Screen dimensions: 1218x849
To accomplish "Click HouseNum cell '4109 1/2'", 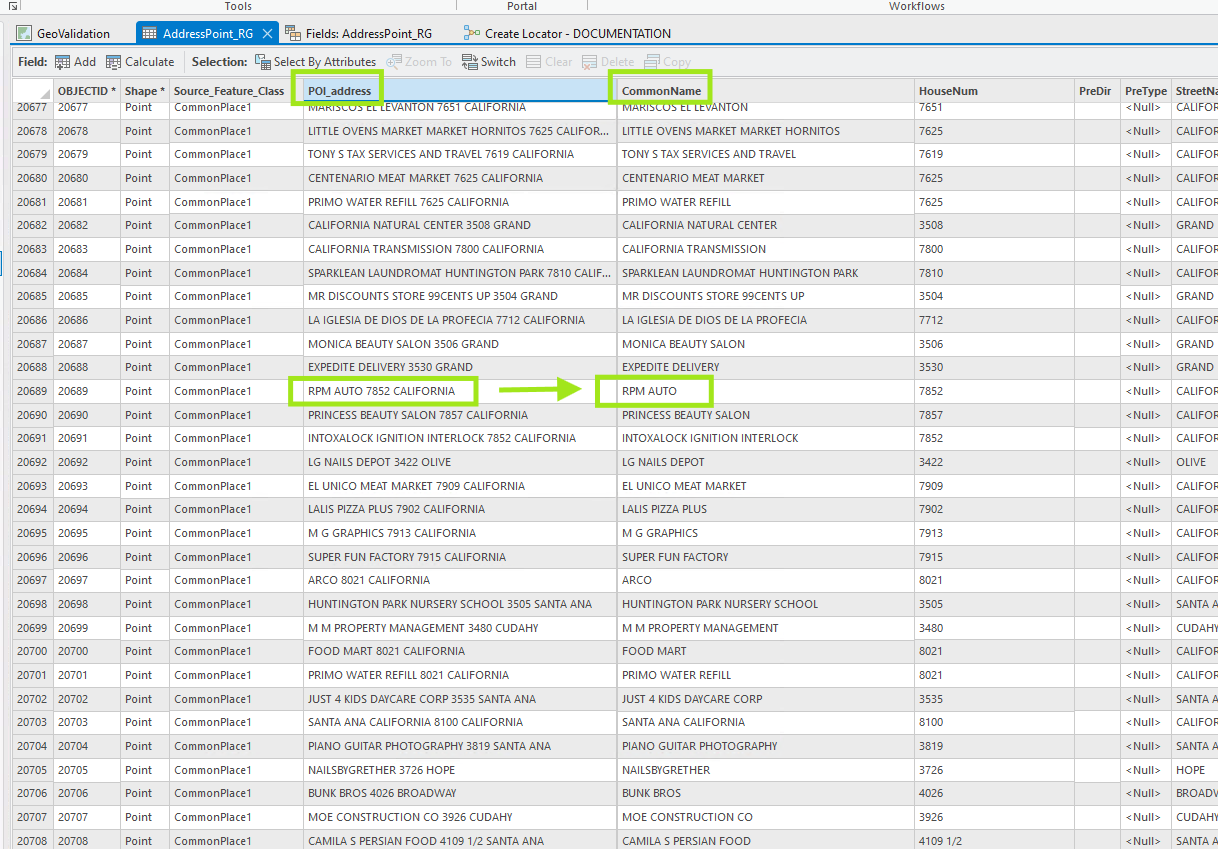I will tap(994, 841).
